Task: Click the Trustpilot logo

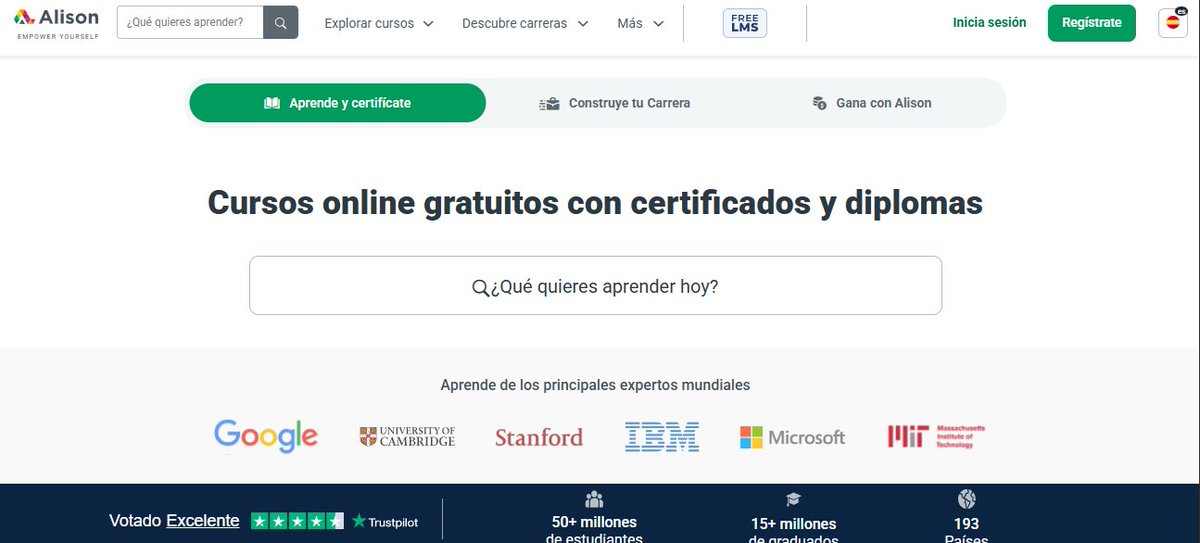Action: 385,522
